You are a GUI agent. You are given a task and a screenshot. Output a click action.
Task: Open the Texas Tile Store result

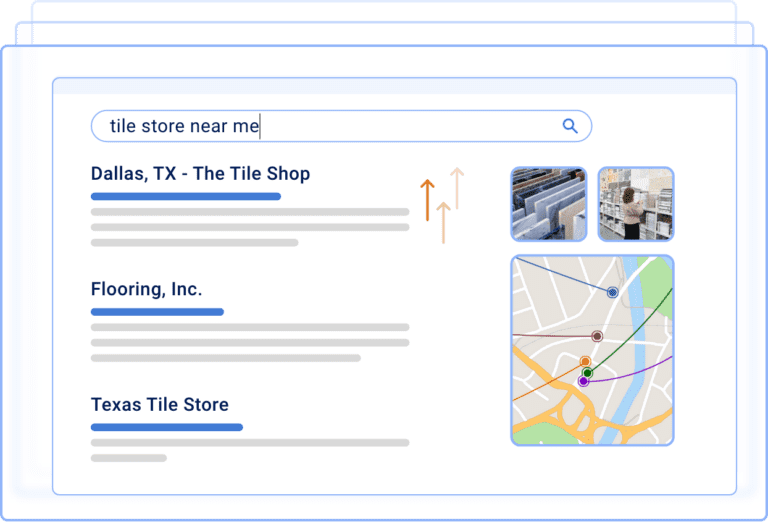159,405
